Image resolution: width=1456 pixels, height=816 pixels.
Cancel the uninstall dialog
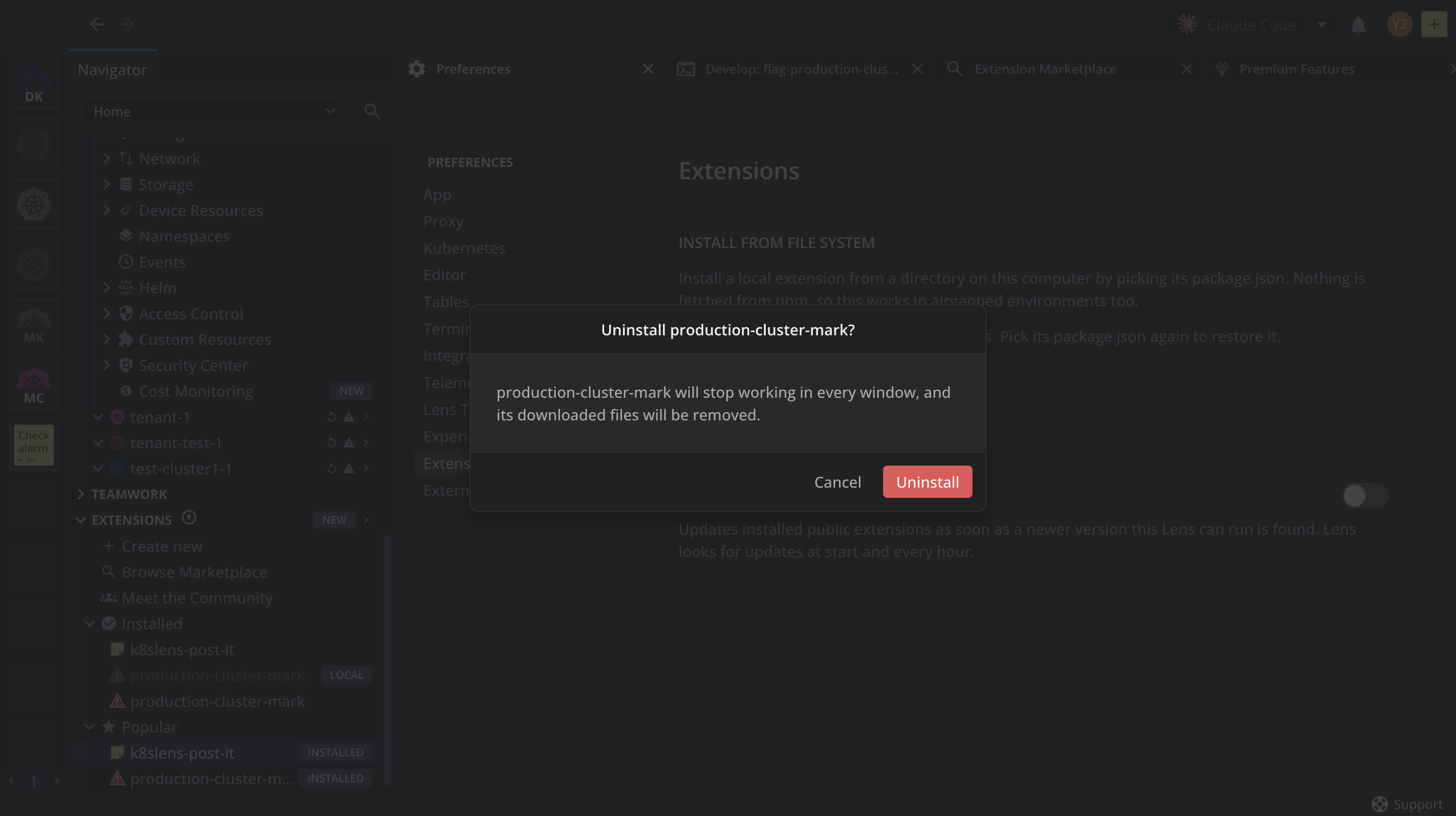(838, 481)
